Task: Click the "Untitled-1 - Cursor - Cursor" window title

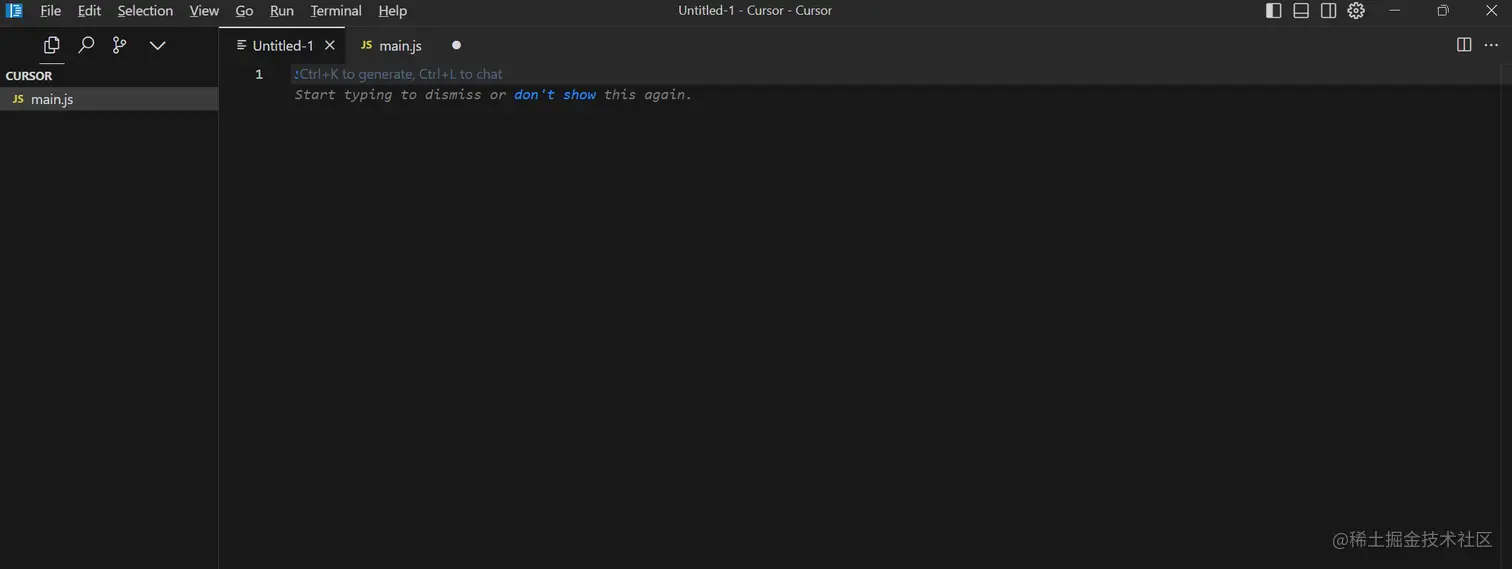Action: [x=755, y=11]
